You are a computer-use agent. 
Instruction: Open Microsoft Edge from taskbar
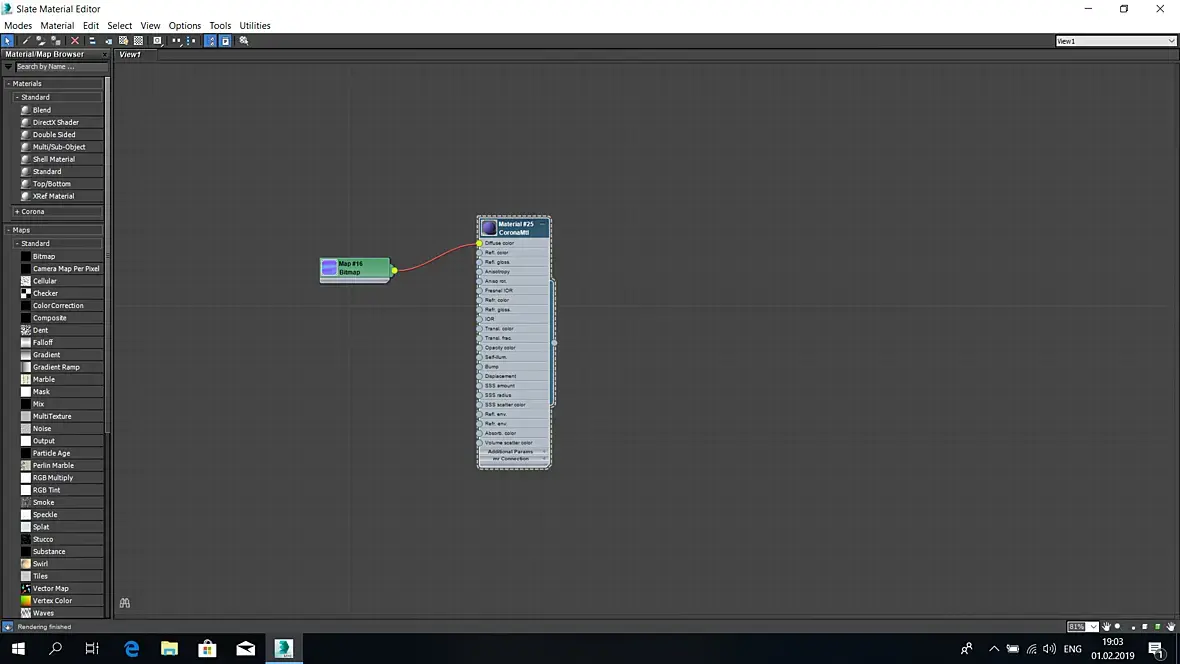point(132,648)
